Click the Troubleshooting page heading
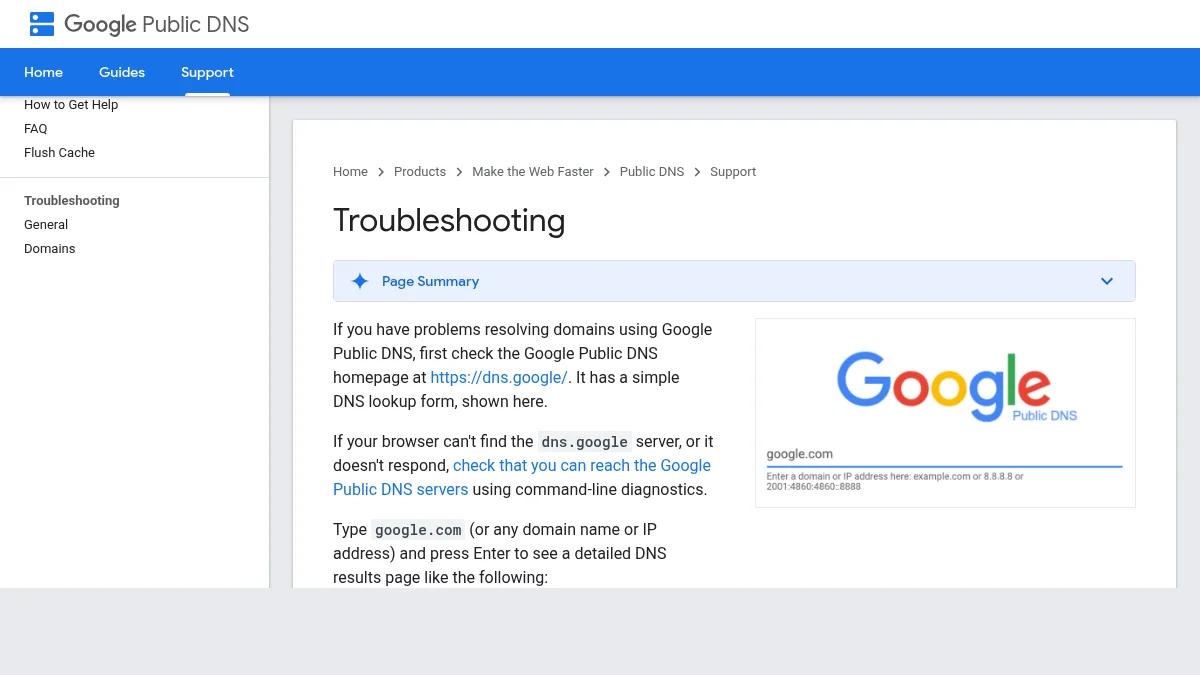Viewport: 1200px width, 675px height. pos(449,220)
